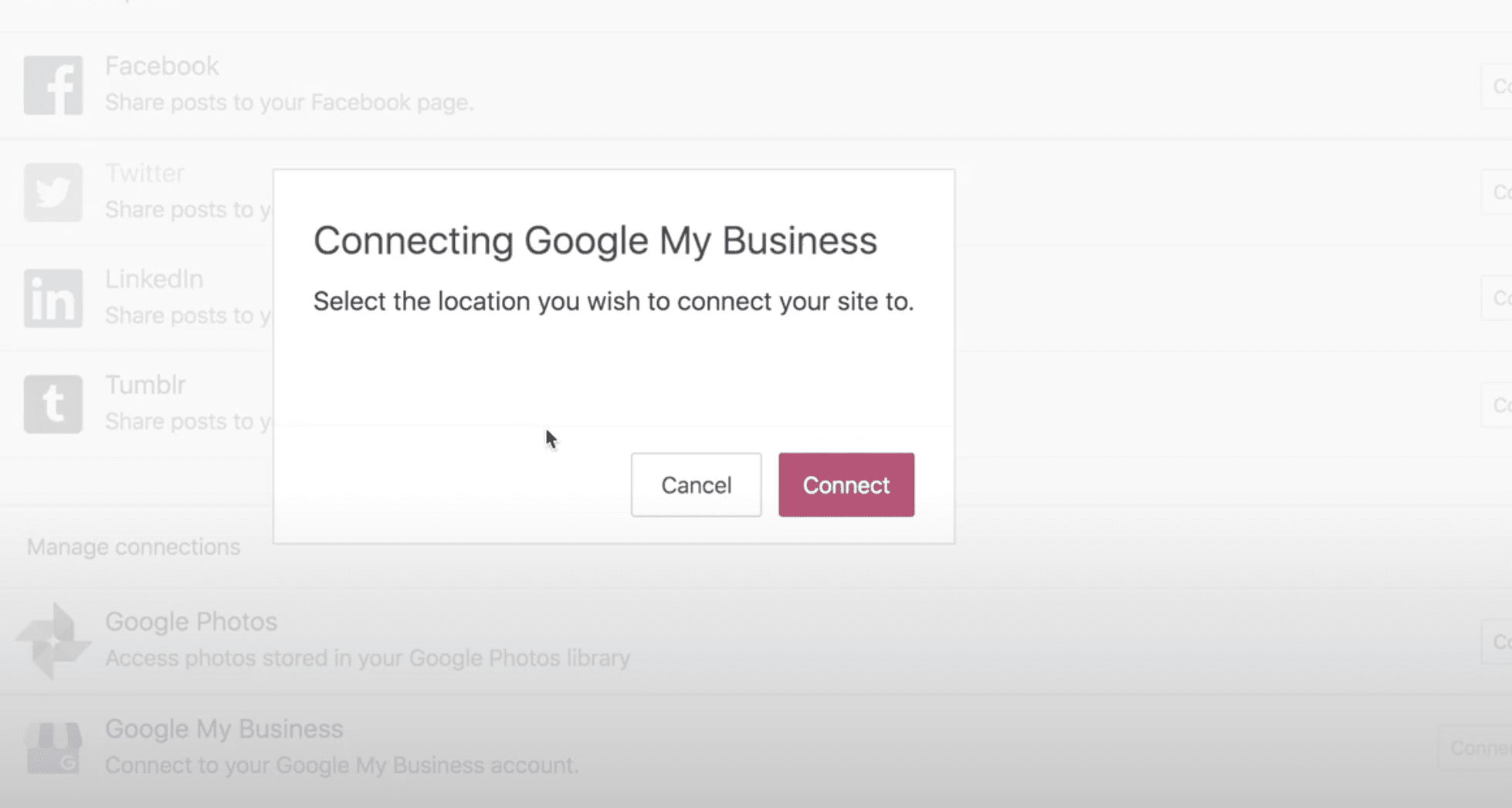Viewport: 1512px width, 808px height.
Task: Select the Tumblr service title
Action: click(146, 385)
